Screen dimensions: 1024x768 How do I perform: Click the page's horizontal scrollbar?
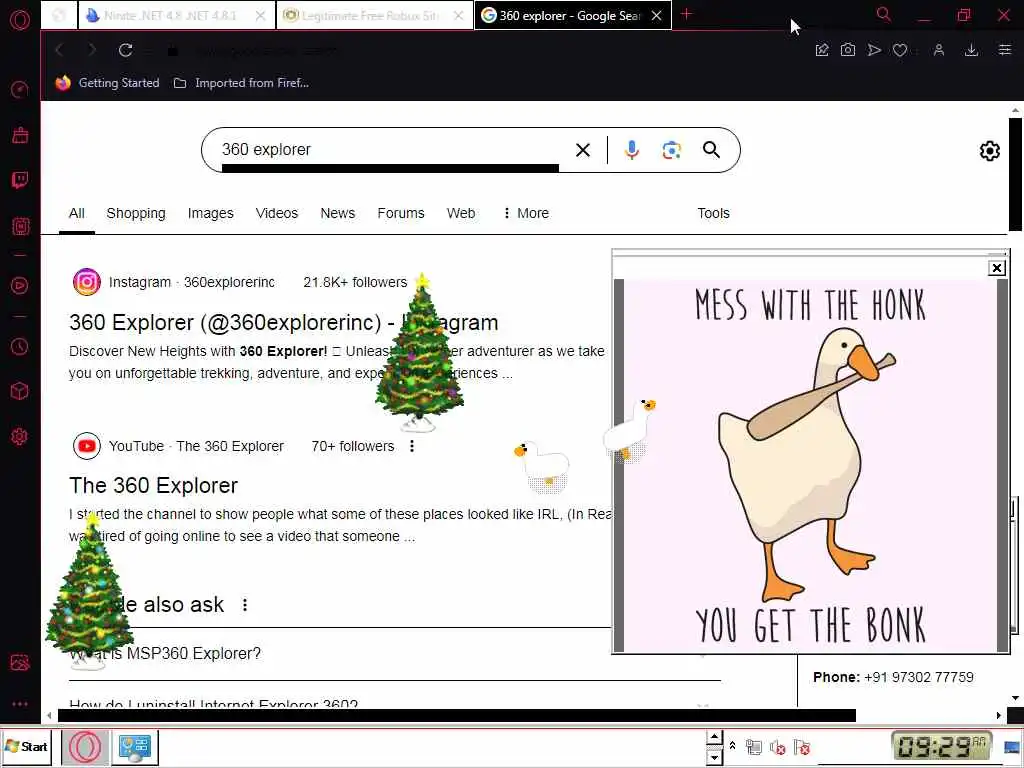point(456,716)
